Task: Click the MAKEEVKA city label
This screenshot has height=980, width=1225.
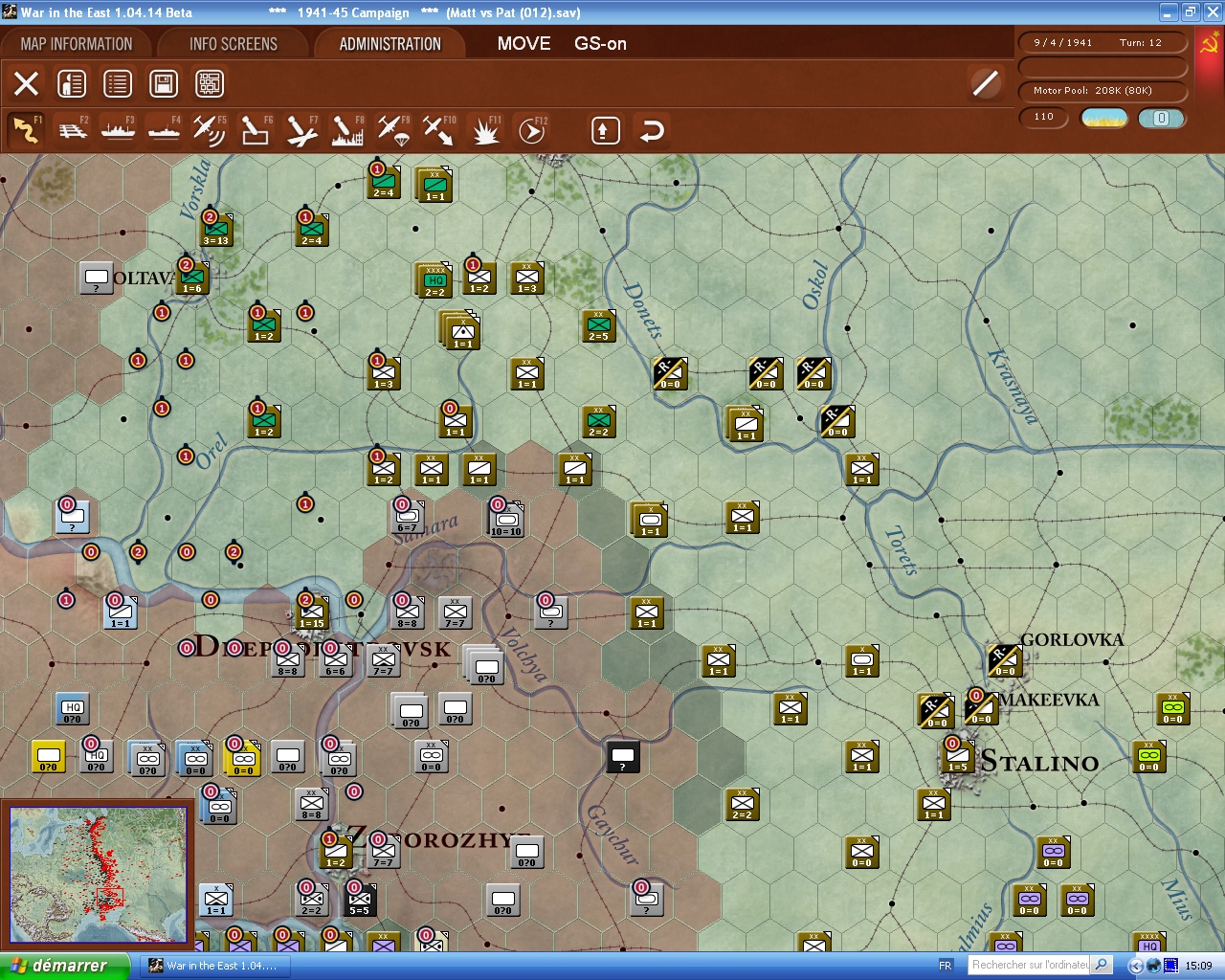Action: click(x=1049, y=700)
